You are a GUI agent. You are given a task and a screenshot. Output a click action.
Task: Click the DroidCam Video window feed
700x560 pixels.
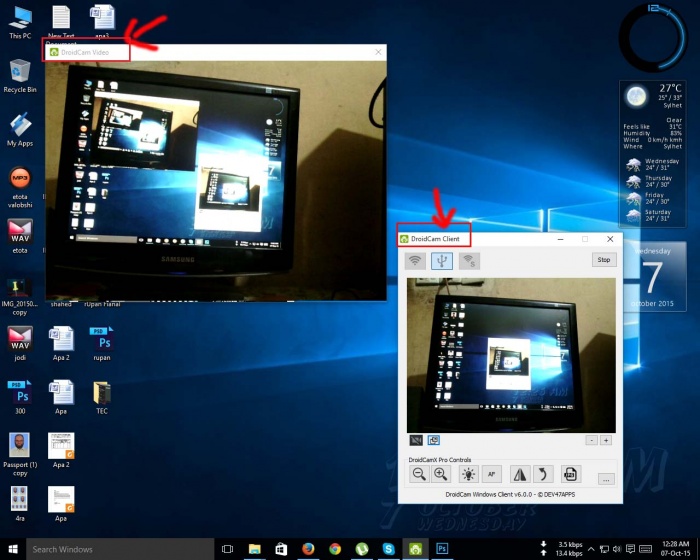tap(216, 181)
